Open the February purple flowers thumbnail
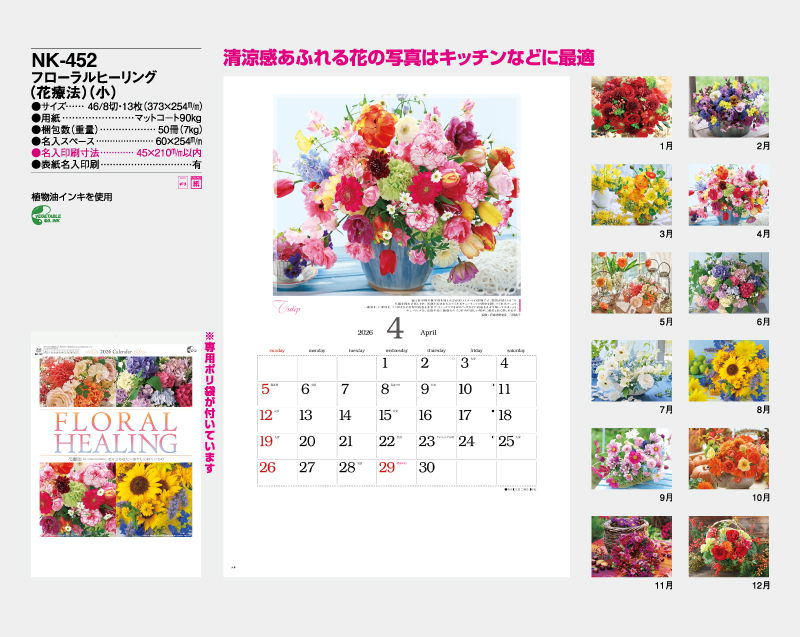The width and height of the screenshot is (800, 637). tap(729, 107)
